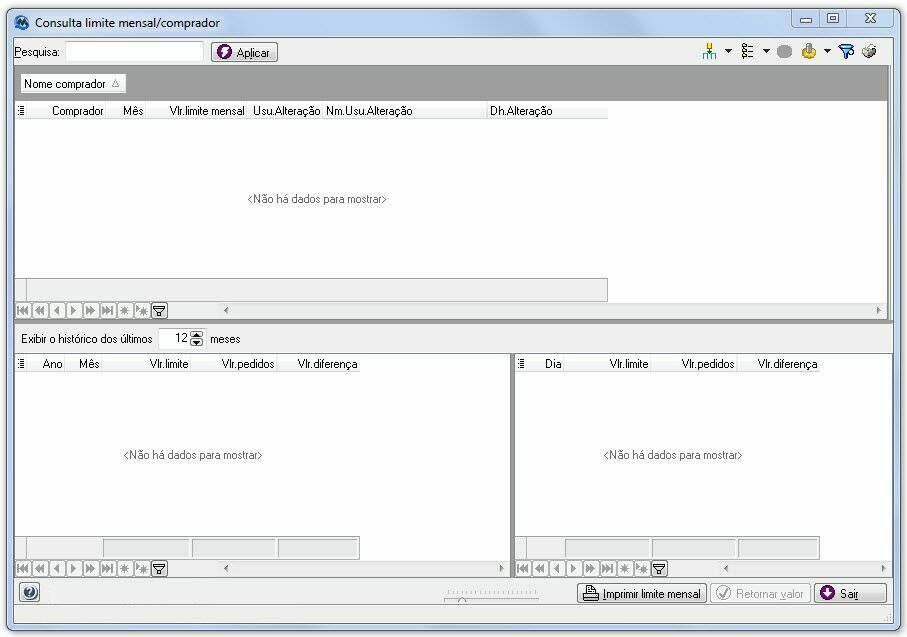The height and width of the screenshot is (637, 907).
Task: Go to next page in top grid navigator
Action: tap(90, 311)
